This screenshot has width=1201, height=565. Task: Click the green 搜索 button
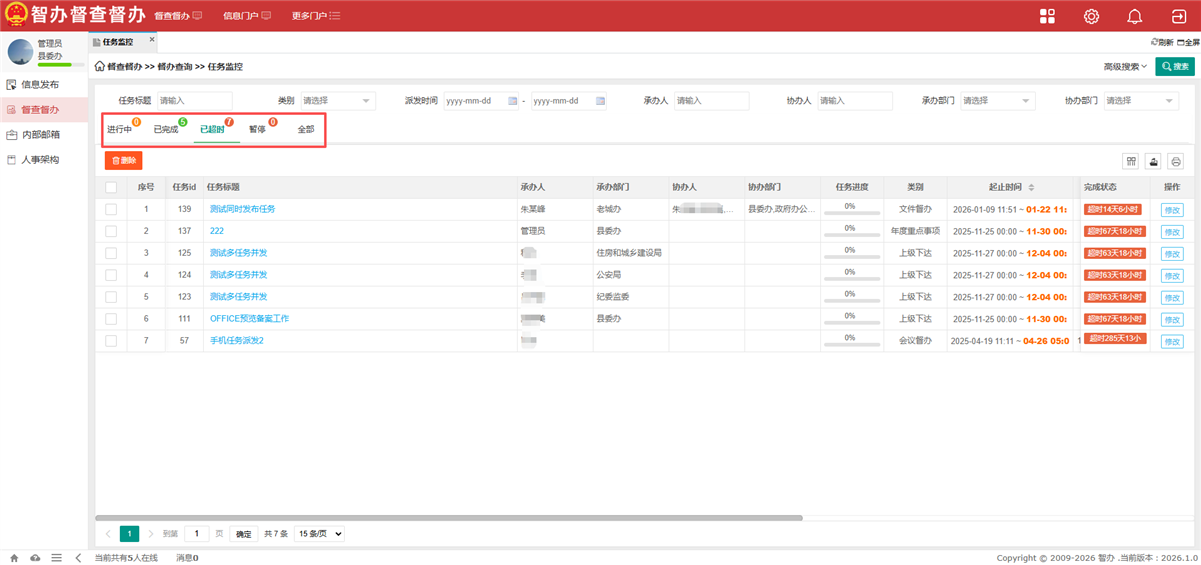pos(1175,67)
